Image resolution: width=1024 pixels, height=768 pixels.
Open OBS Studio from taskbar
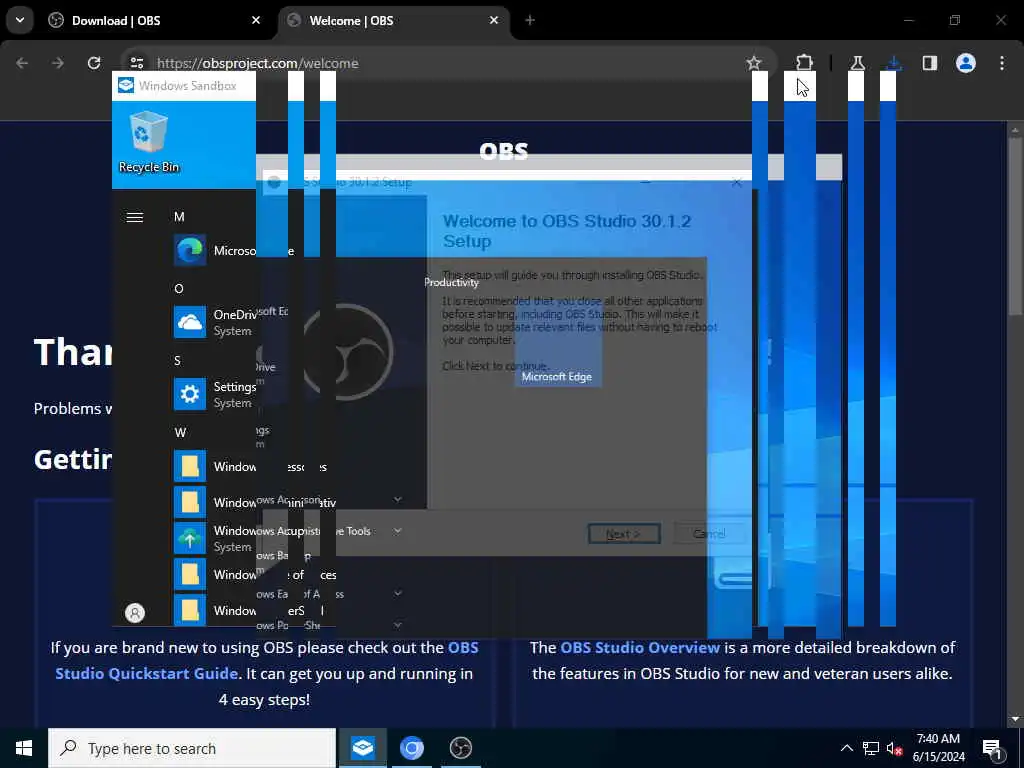pos(460,748)
